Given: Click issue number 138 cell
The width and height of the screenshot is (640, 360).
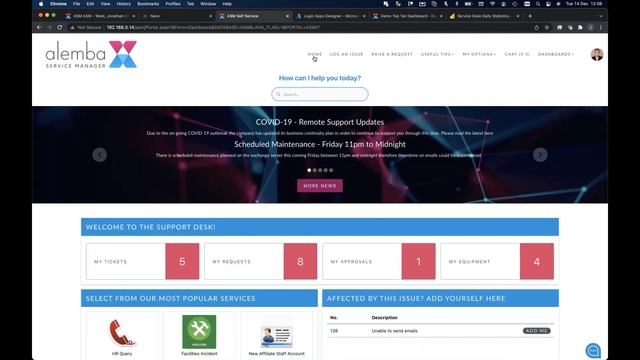Looking at the screenshot, I should tap(334, 331).
